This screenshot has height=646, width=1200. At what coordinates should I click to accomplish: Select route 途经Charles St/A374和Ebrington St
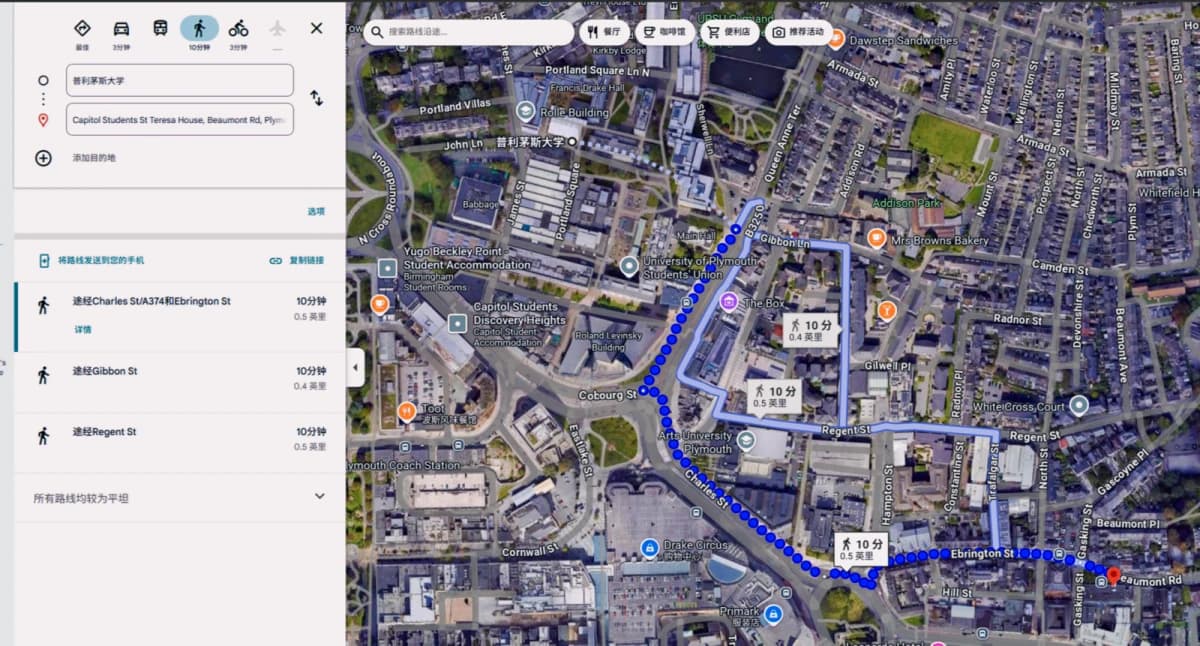click(x=180, y=316)
